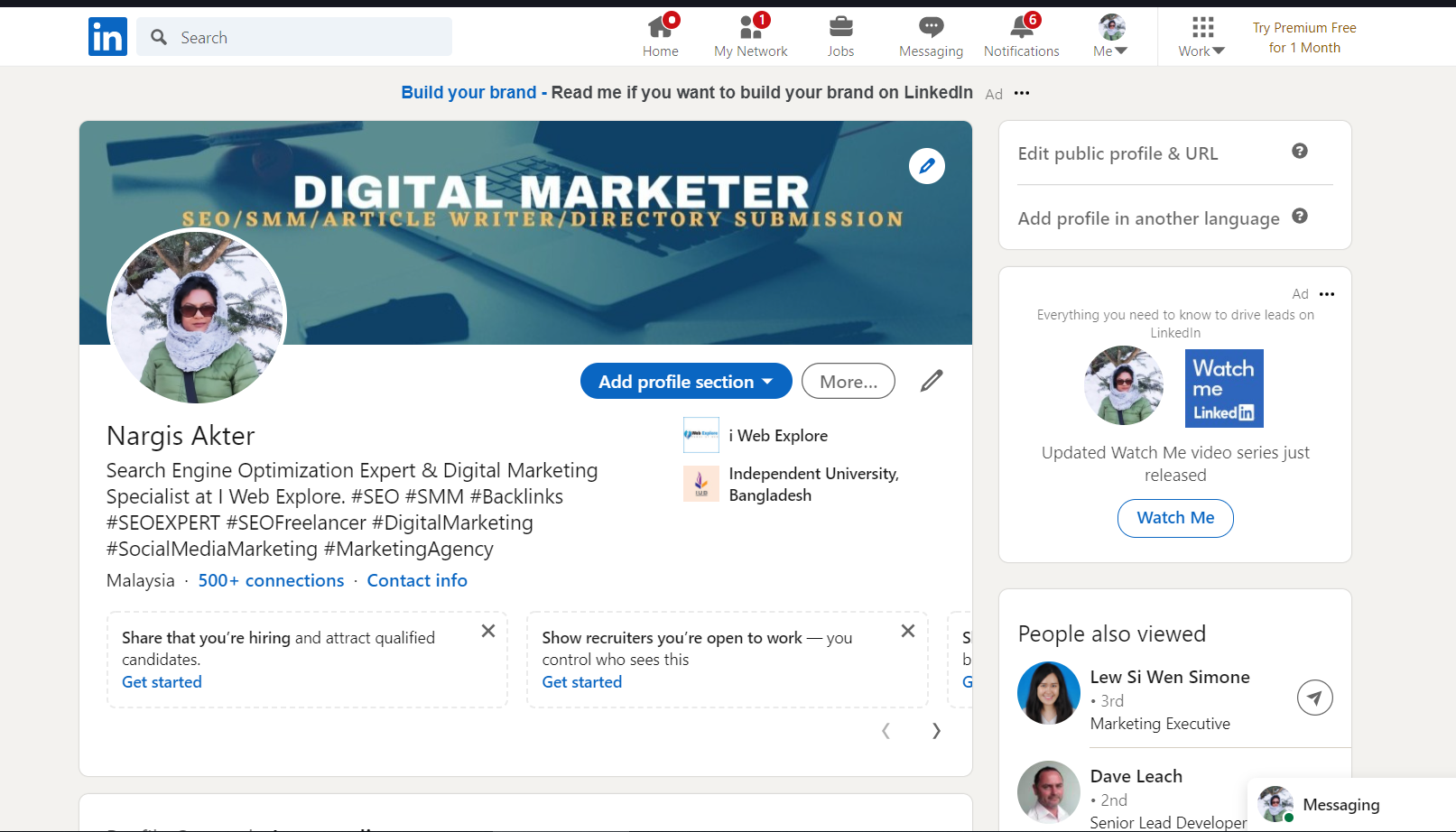Open help for Edit public profile
1456x832 pixels.
point(1299,152)
